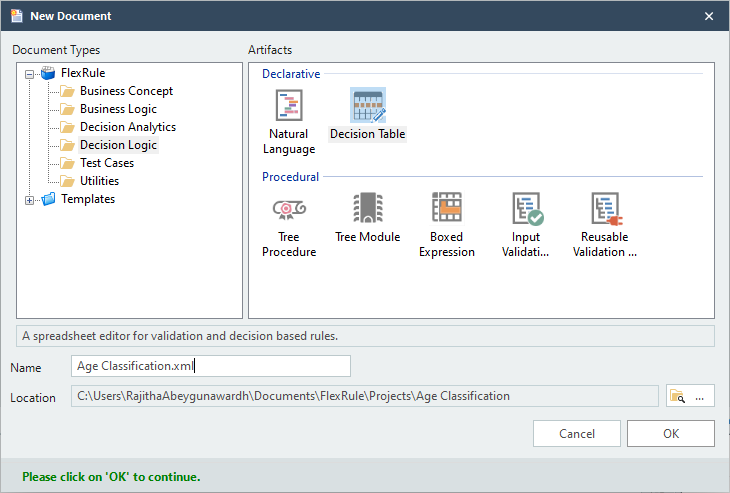Image resolution: width=730 pixels, height=493 pixels.
Task: Select Utilities in document types
Action: pos(99,181)
